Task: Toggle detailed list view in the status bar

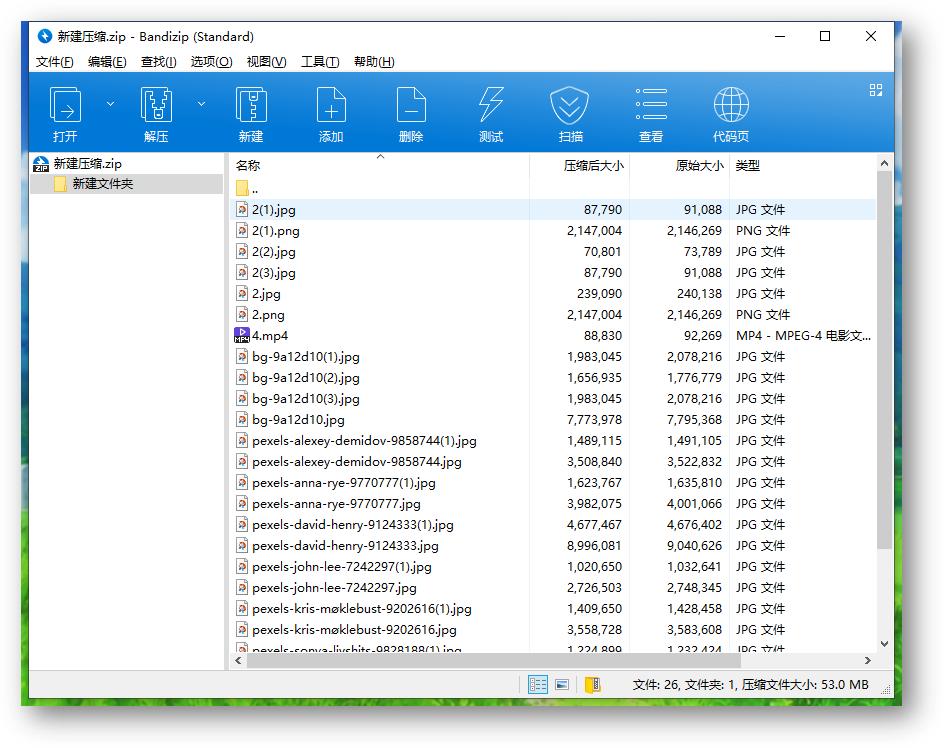Action: (x=537, y=684)
